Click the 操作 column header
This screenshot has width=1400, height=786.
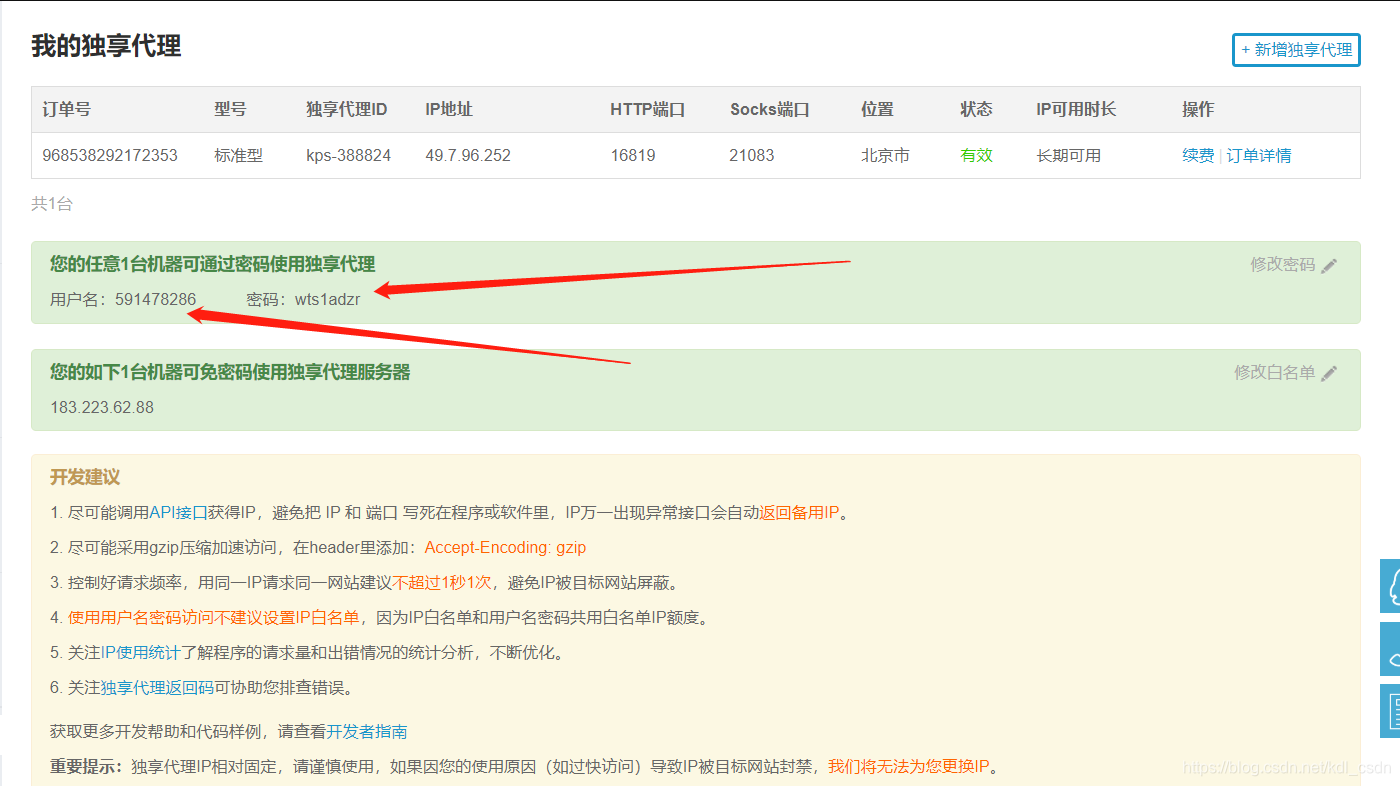(x=1198, y=110)
